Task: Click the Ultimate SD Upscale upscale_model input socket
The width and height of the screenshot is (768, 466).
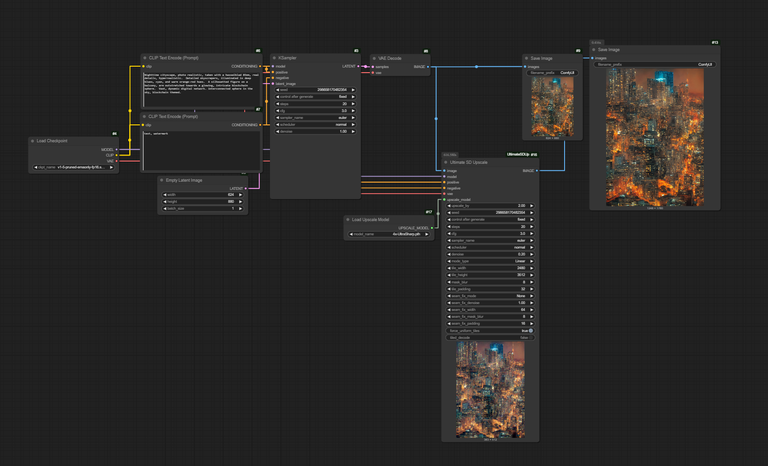Action: (x=444, y=200)
